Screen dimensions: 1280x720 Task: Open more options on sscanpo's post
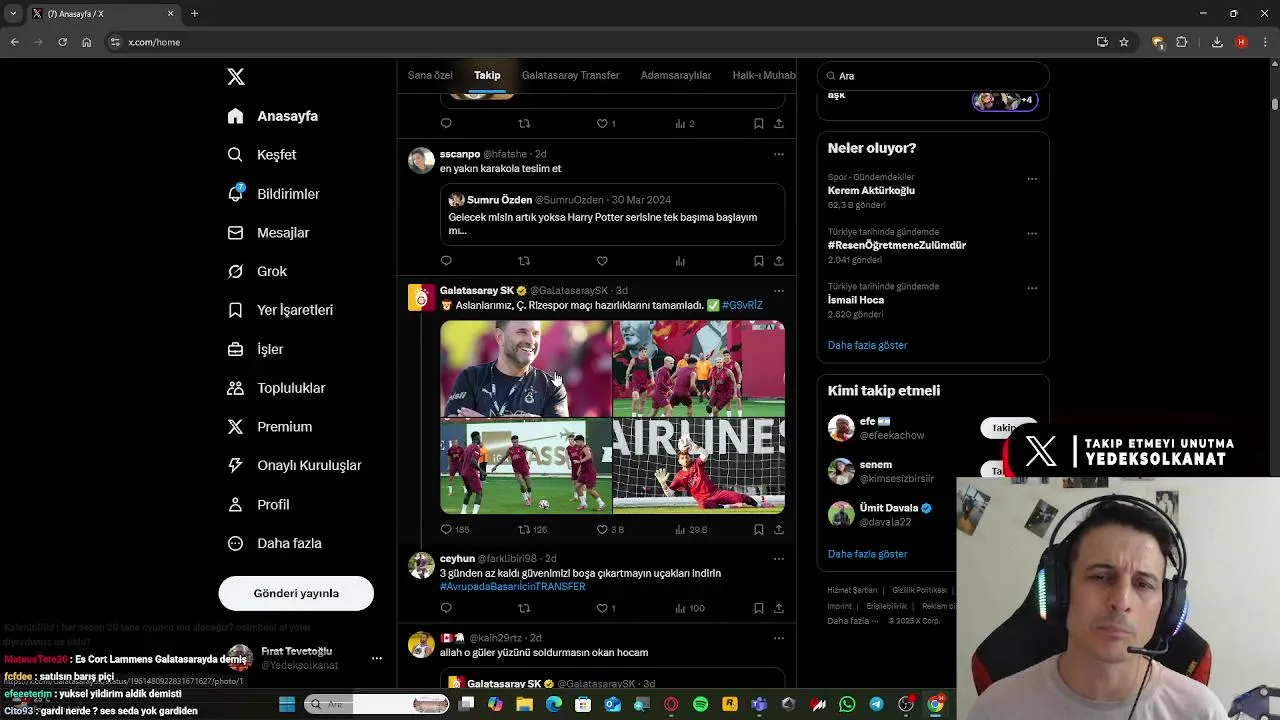tap(778, 154)
